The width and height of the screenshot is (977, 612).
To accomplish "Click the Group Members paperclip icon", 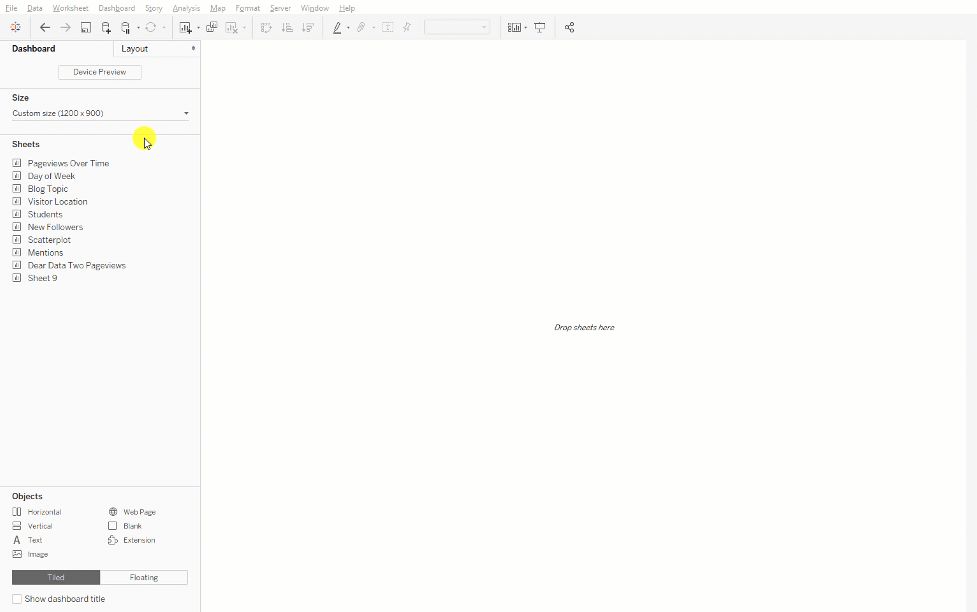I will (361, 27).
